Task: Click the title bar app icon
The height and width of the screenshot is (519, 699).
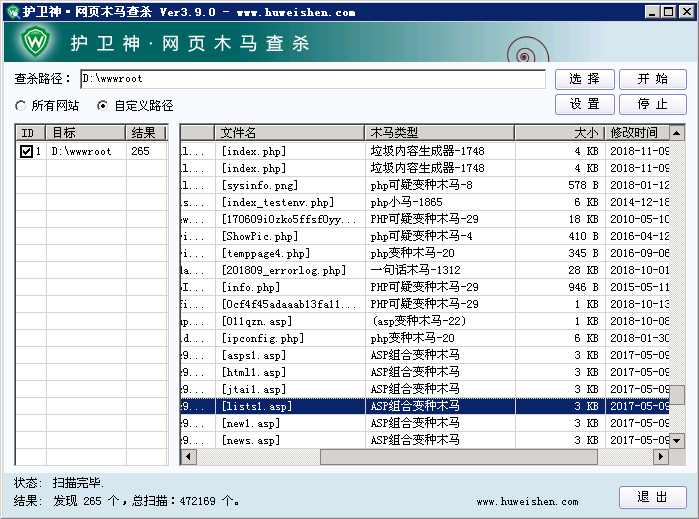Action: click(13, 12)
